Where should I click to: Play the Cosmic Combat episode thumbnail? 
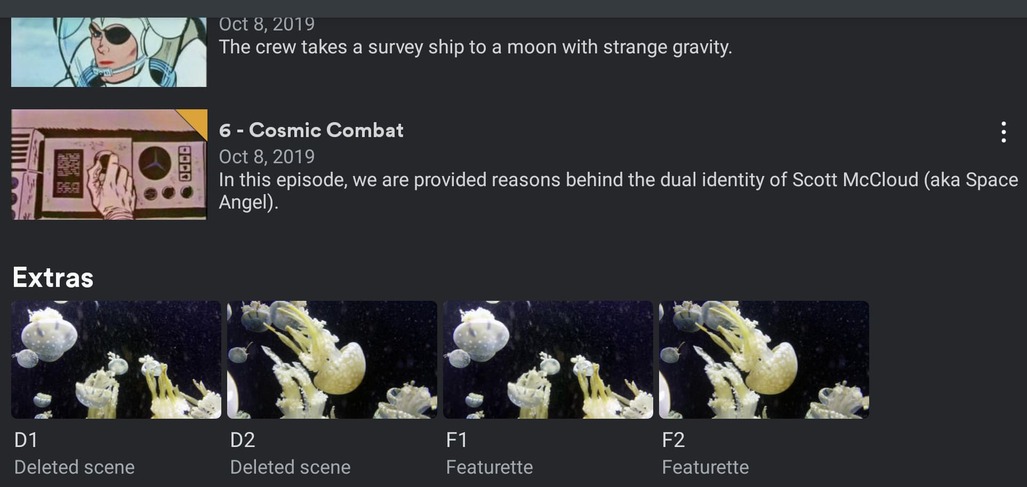click(x=109, y=165)
